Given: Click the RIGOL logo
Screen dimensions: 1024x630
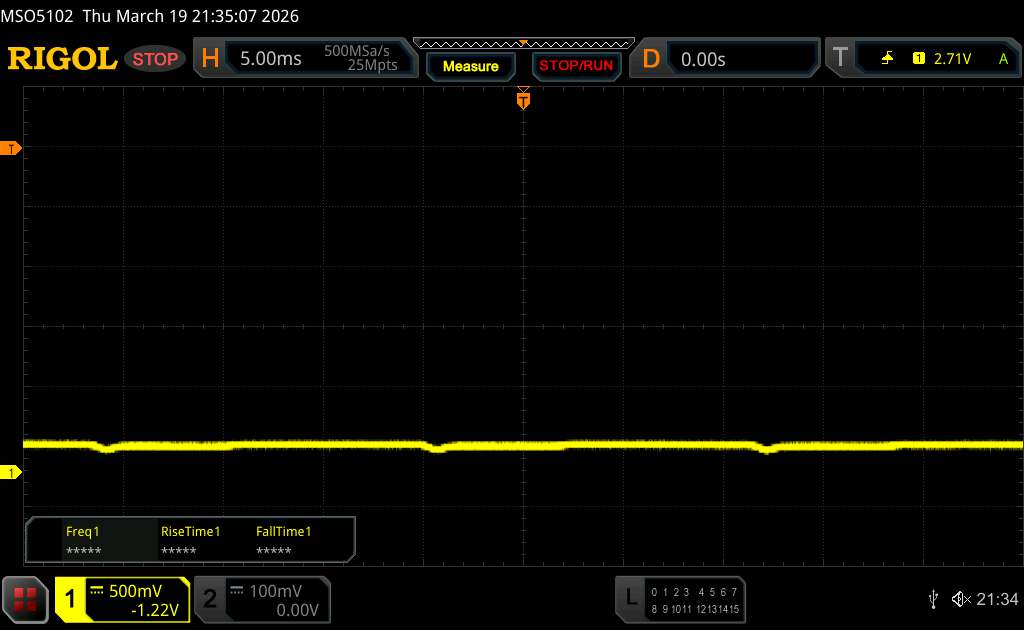Looking at the screenshot, I should click(x=62, y=59).
